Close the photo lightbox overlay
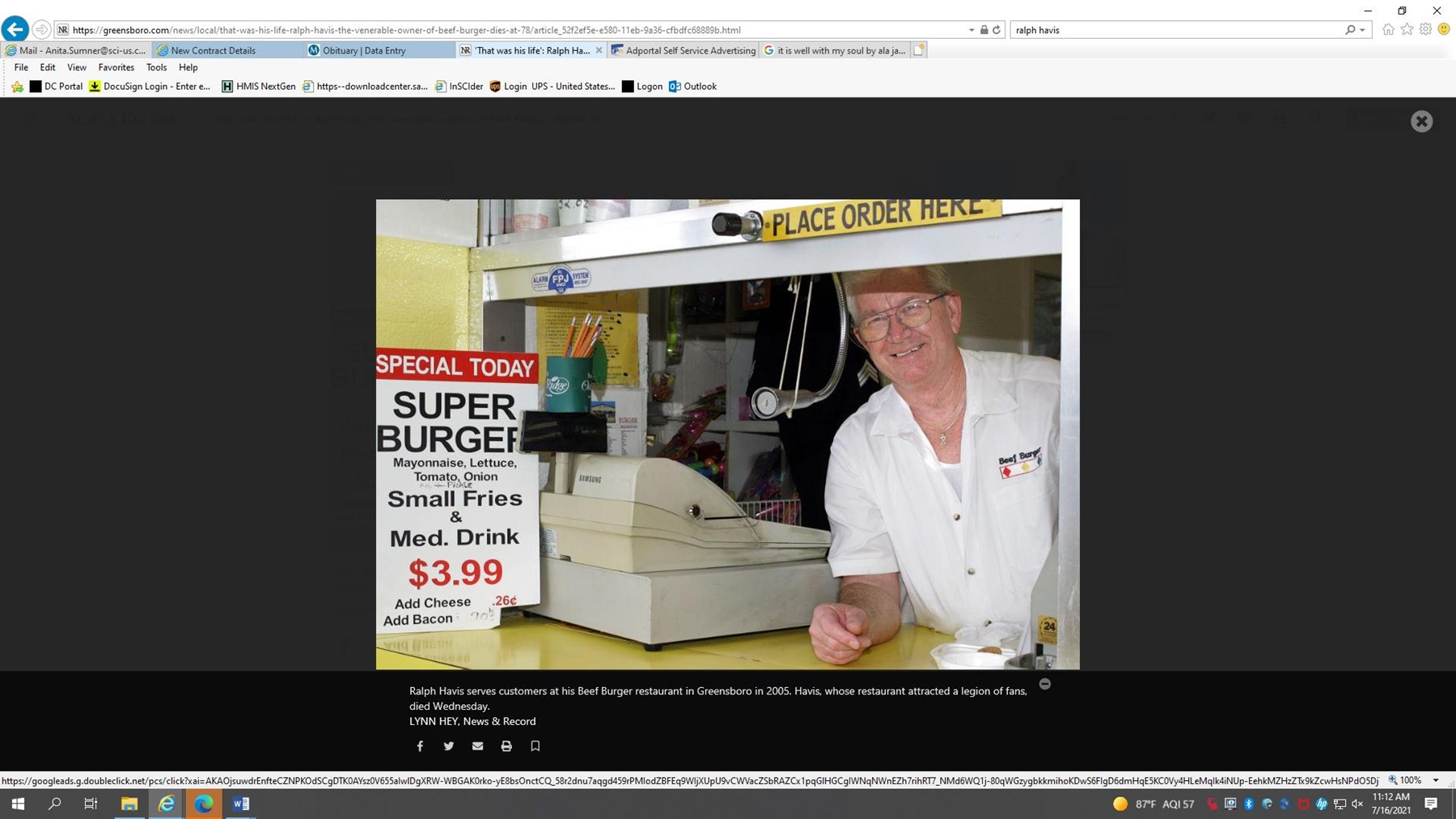 (x=1421, y=121)
